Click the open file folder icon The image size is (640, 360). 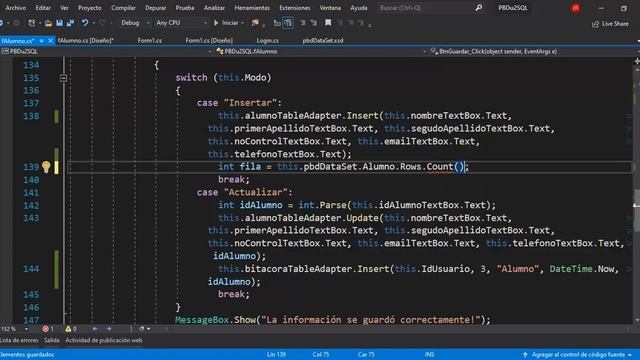[48, 23]
